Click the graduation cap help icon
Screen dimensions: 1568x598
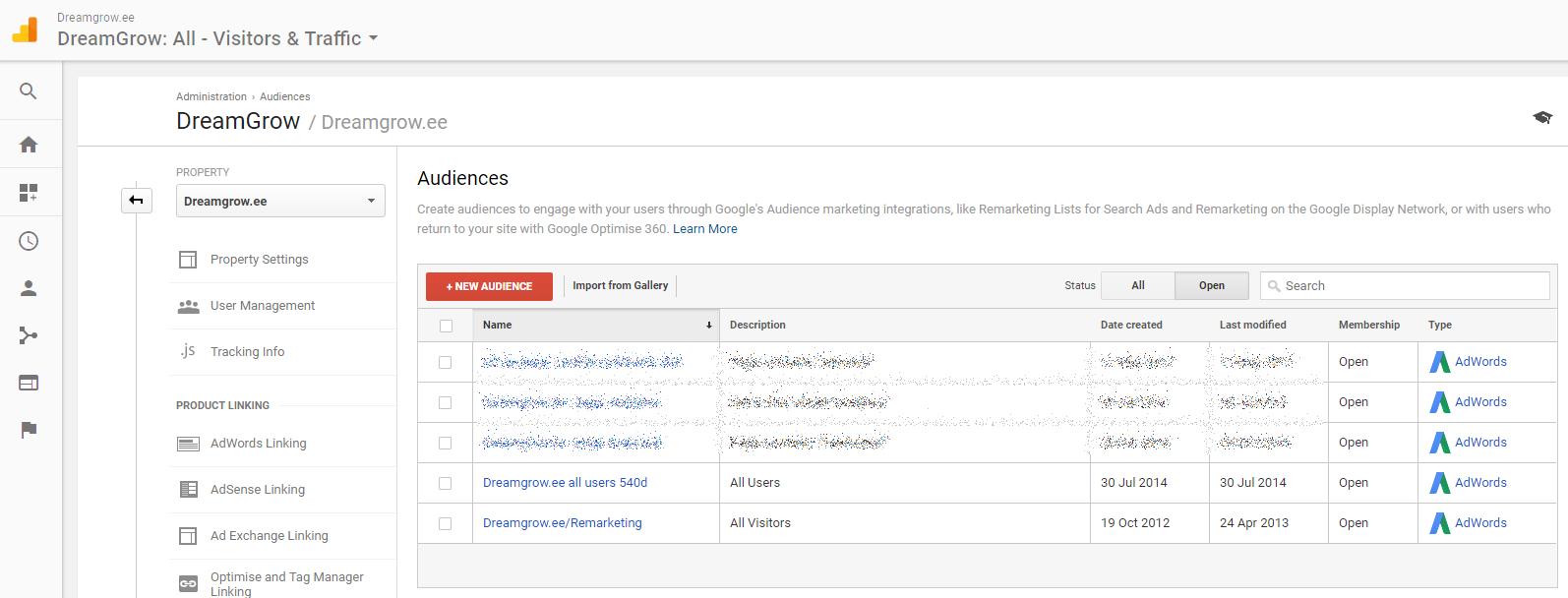(x=1541, y=118)
